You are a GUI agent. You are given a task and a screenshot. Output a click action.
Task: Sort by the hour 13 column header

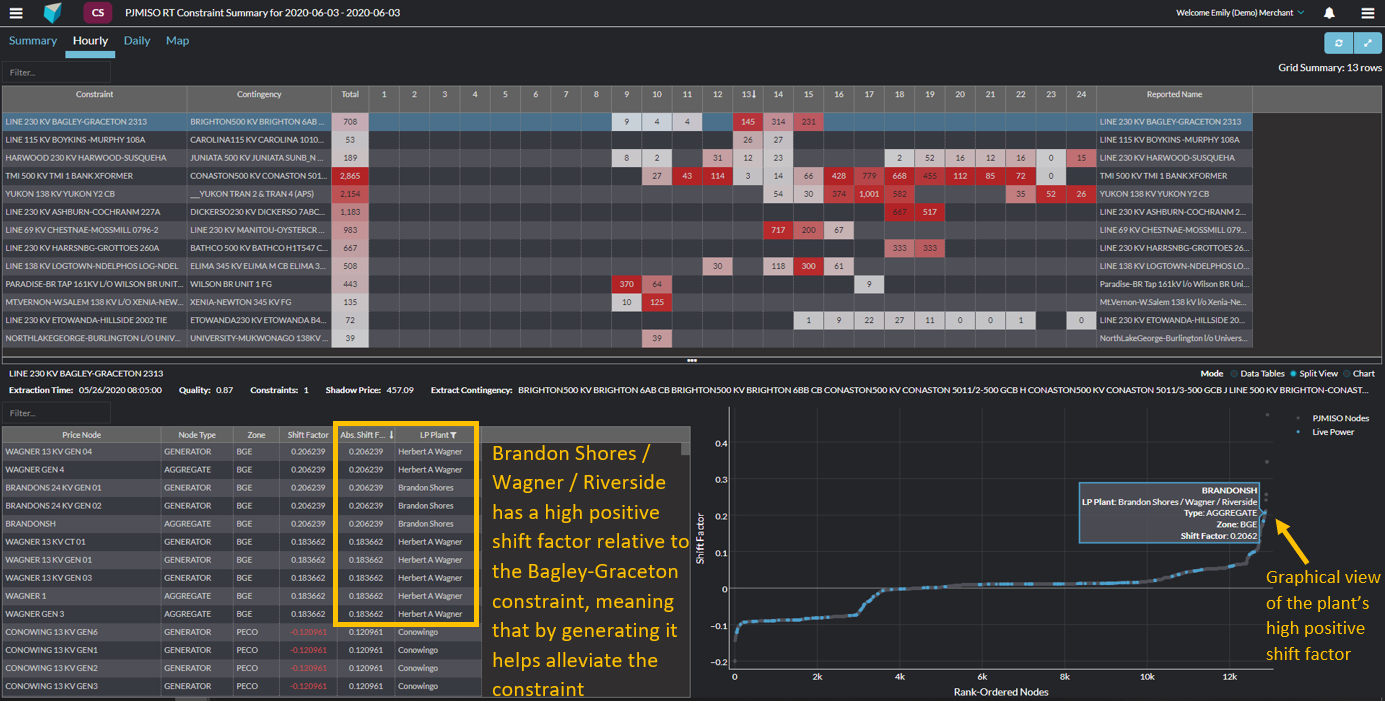pyautogui.click(x=747, y=94)
